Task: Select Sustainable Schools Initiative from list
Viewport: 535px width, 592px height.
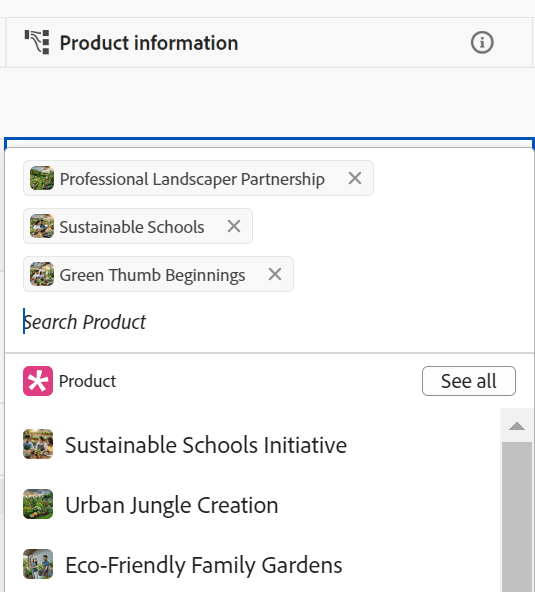Action: coord(253,444)
